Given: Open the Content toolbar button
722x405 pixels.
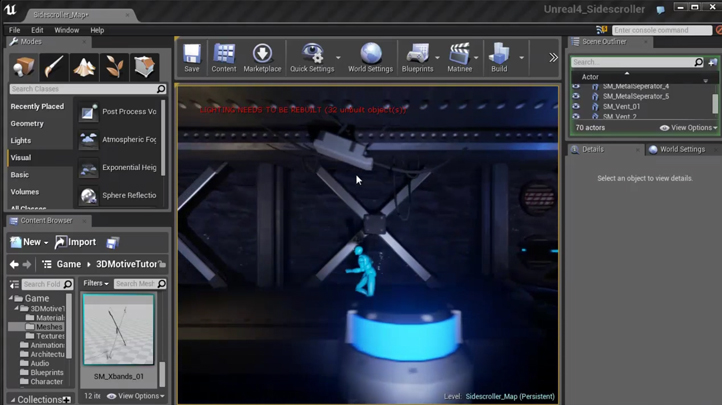Looking at the screenshot, I should pyautogui.click(x=224, y=58).
